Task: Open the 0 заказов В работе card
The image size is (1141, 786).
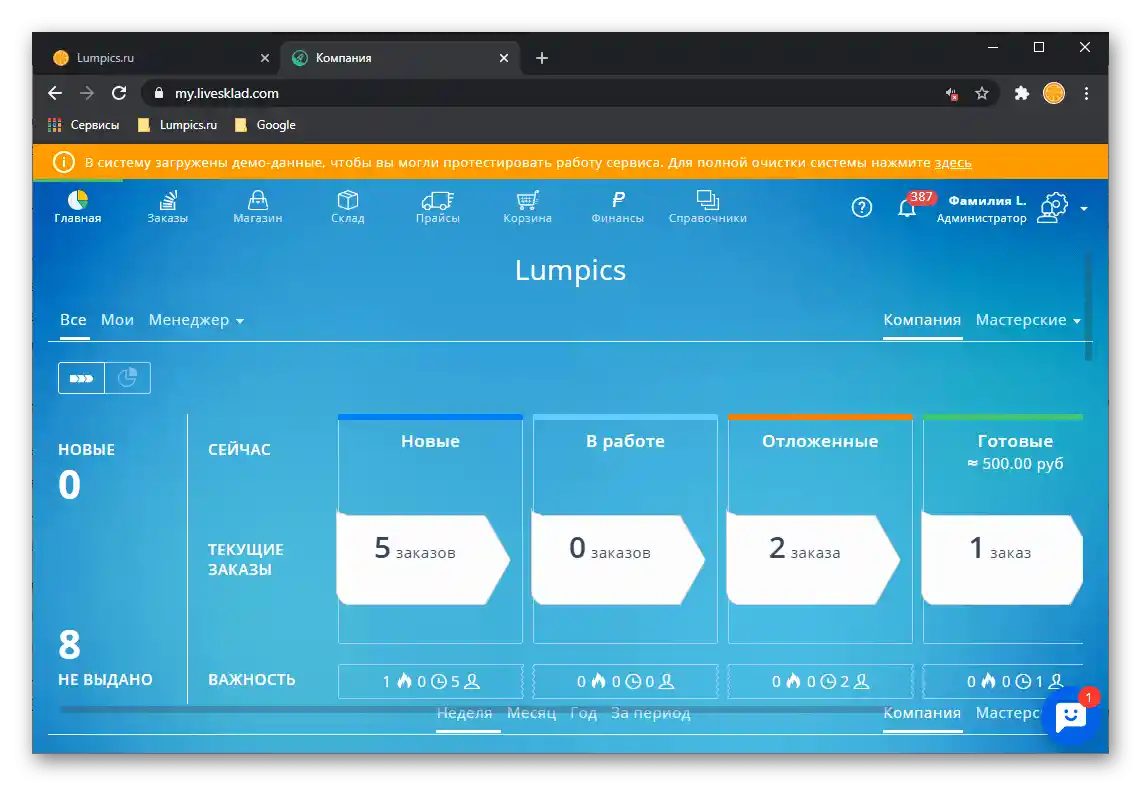Action: pyautogui.click(x=618, y=559)
